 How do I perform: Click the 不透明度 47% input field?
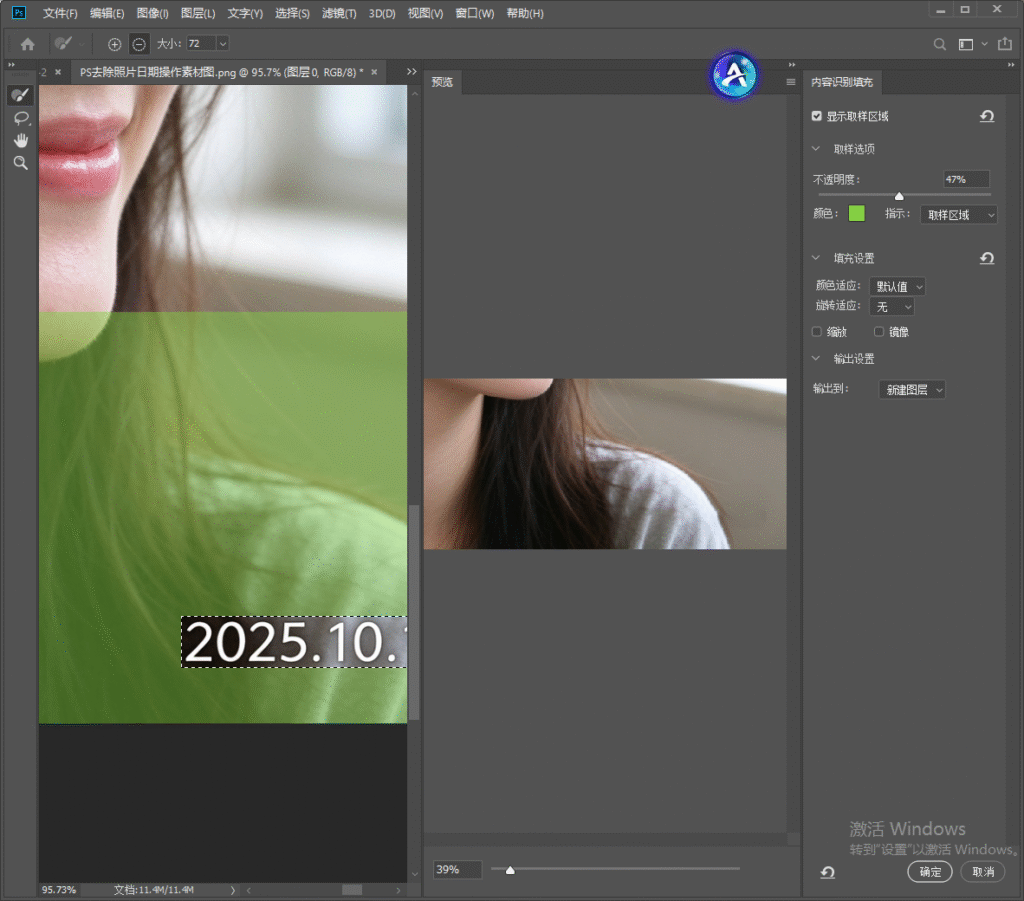(966, 180)
